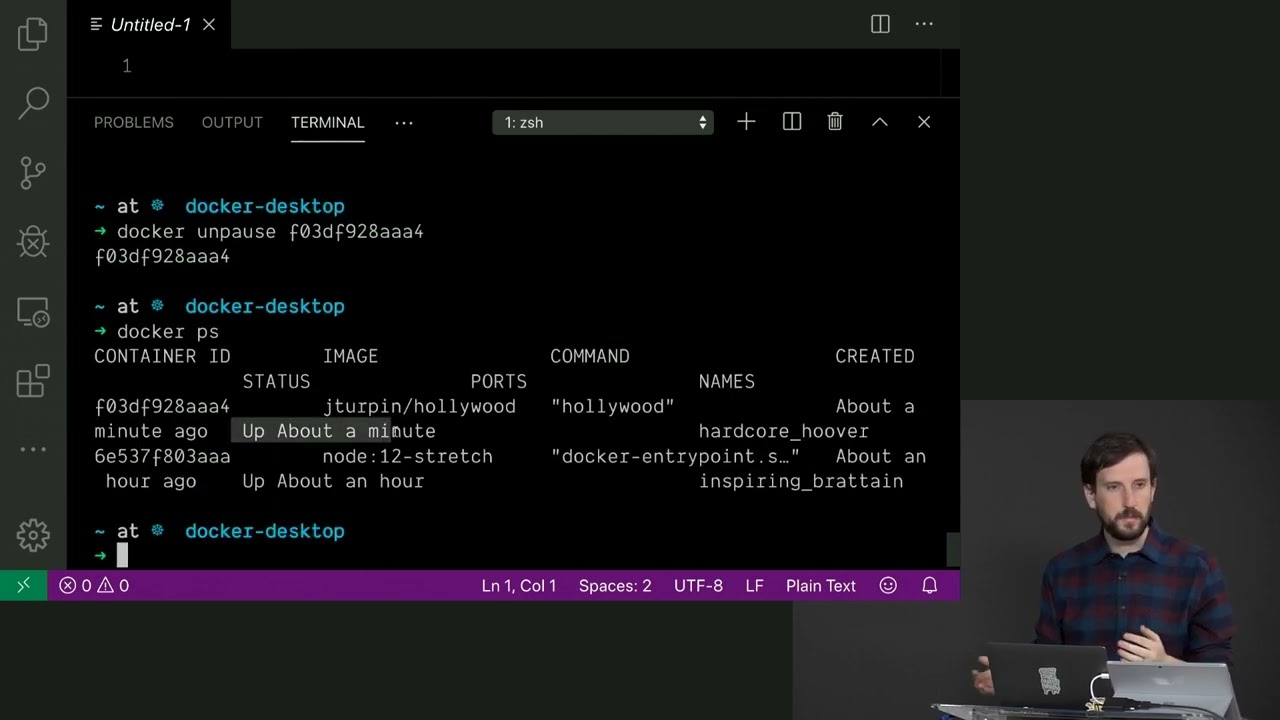Click the feedback smiley icon
The width and height of the screenshot is (1280, 720).
[888, 586]
